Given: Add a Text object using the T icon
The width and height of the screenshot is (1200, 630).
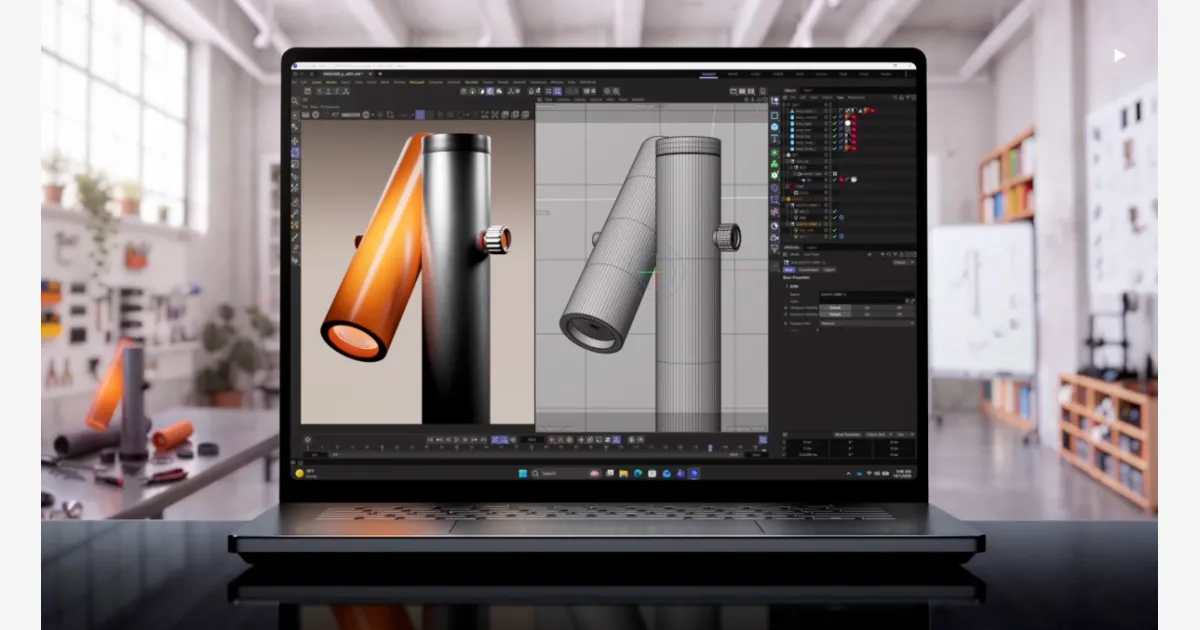Looking at the screenshot, I should point(774,140).
